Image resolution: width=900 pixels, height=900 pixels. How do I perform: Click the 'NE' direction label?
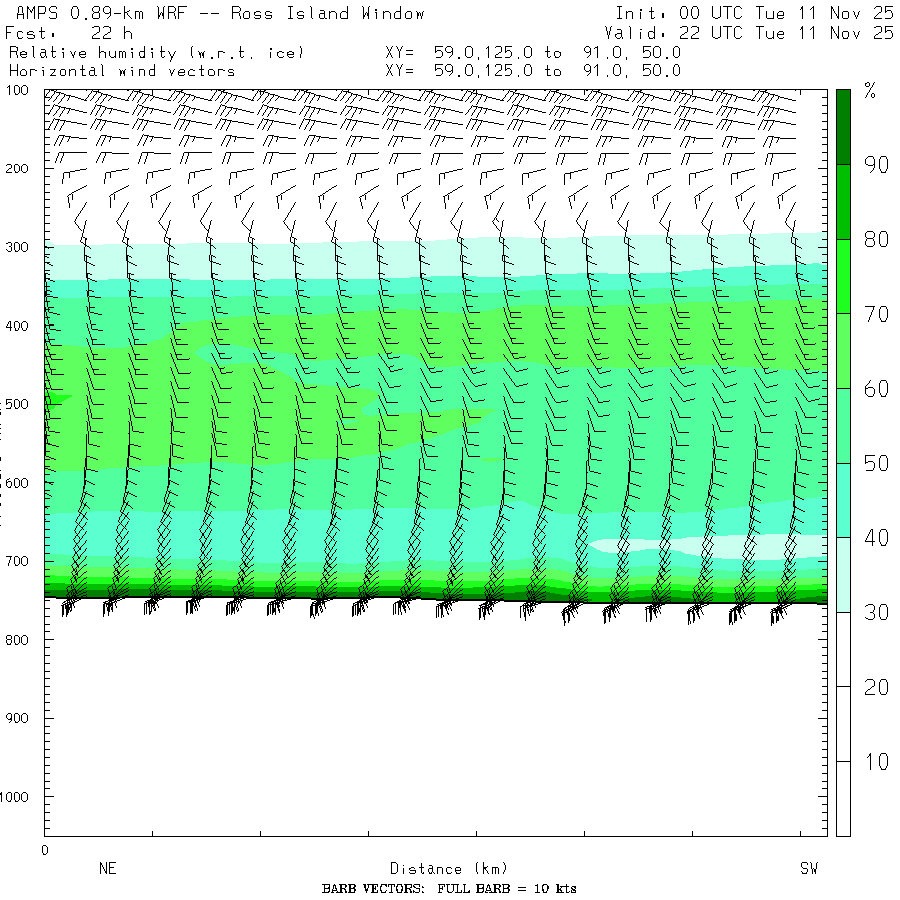(x=108, y=868)
